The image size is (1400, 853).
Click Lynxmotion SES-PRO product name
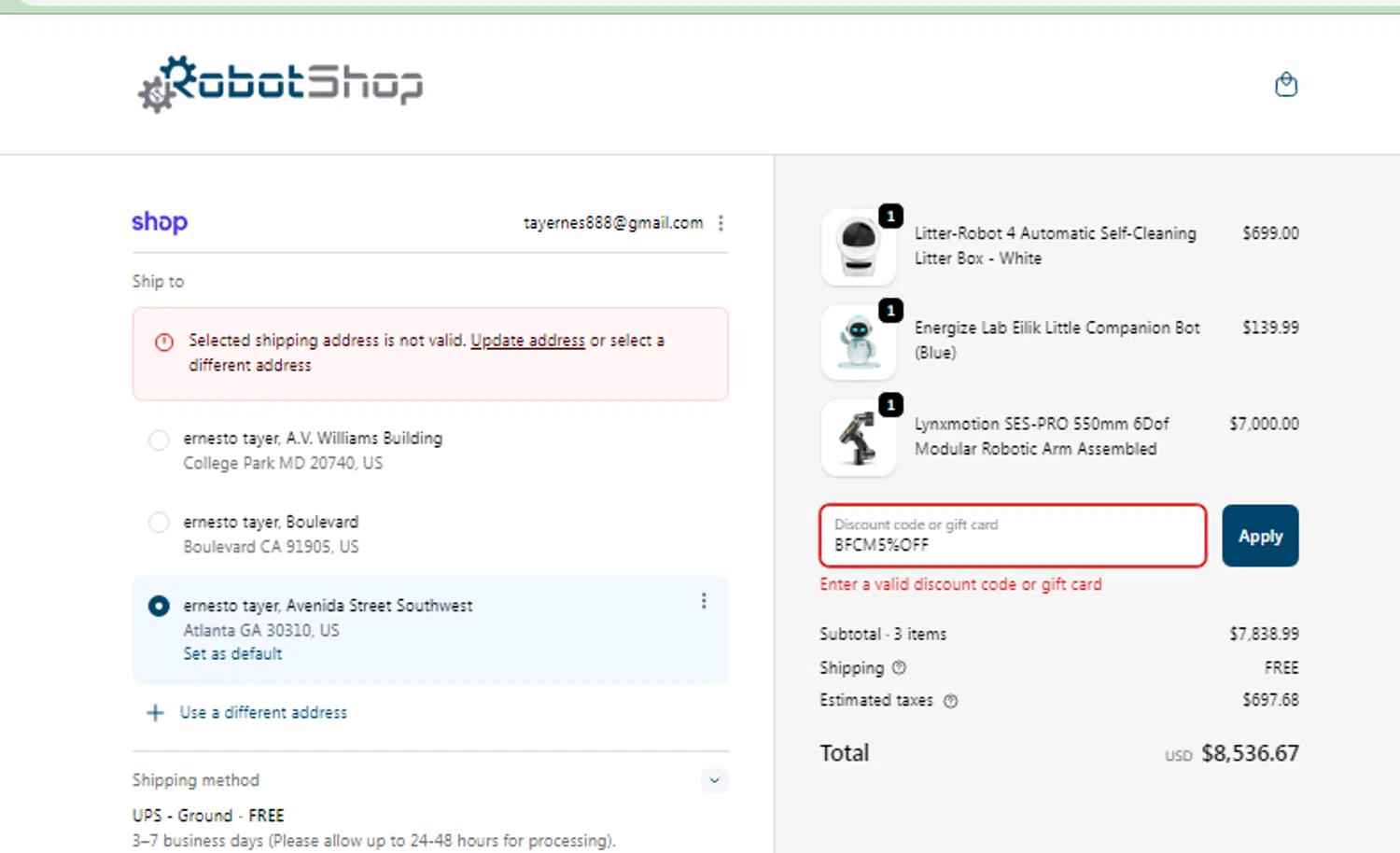[x=1041, y=436]
